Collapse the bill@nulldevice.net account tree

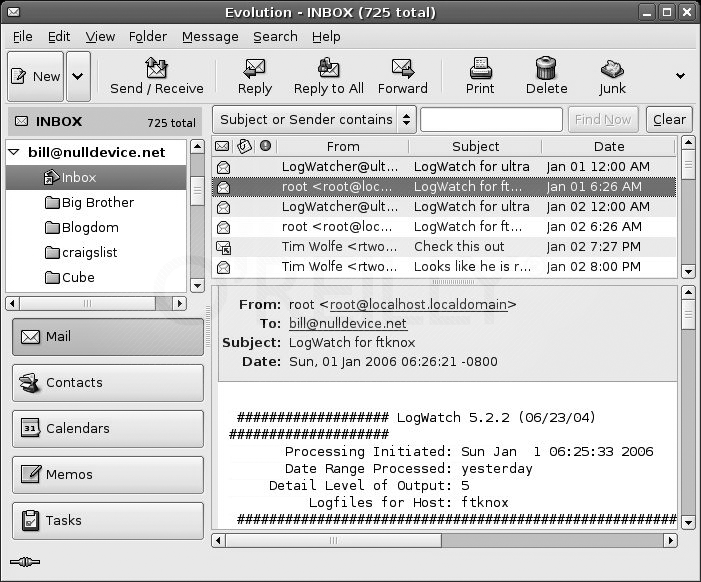(x=14, y=152)
